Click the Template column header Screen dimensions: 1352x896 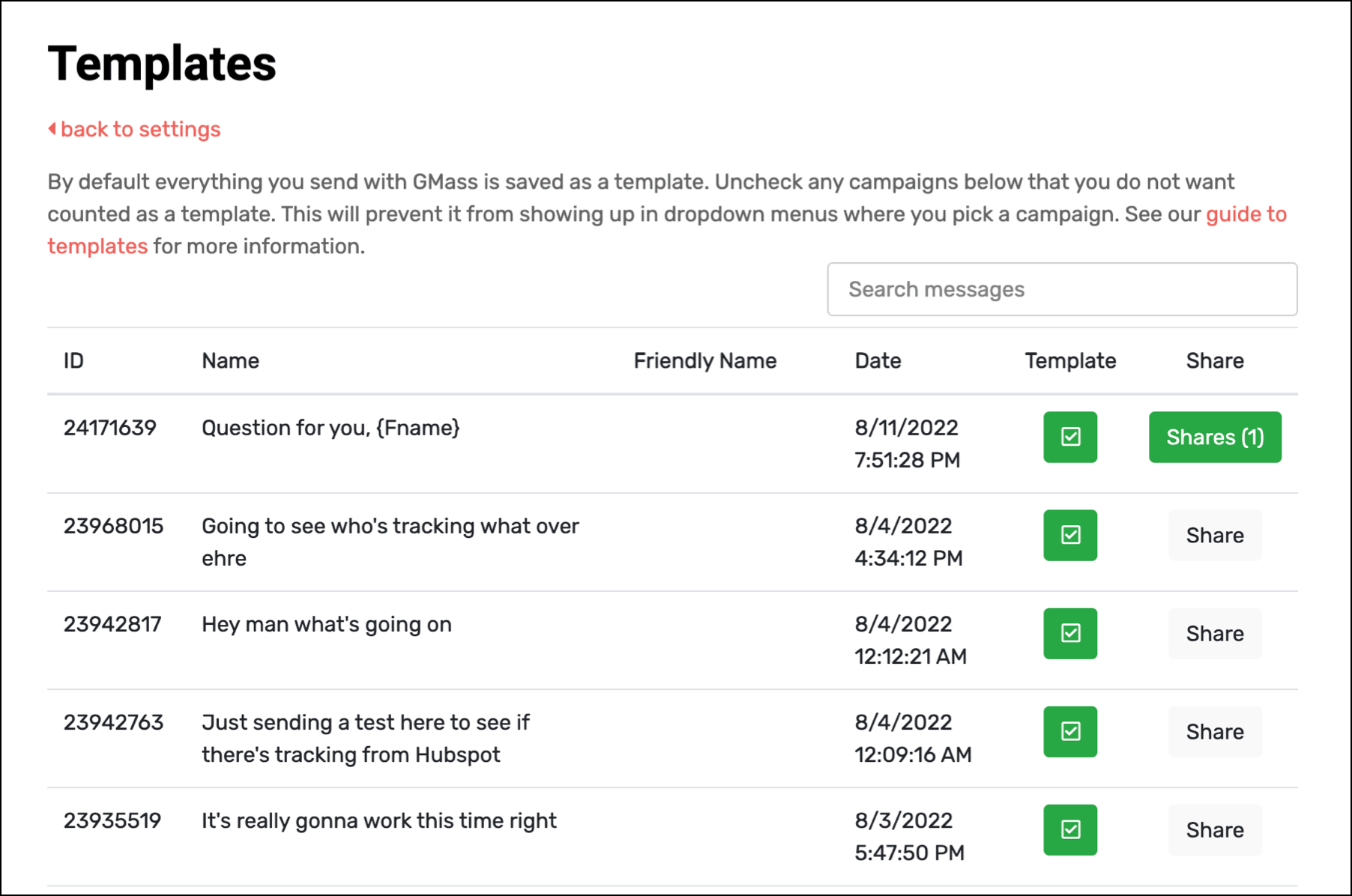point(1070,360)
